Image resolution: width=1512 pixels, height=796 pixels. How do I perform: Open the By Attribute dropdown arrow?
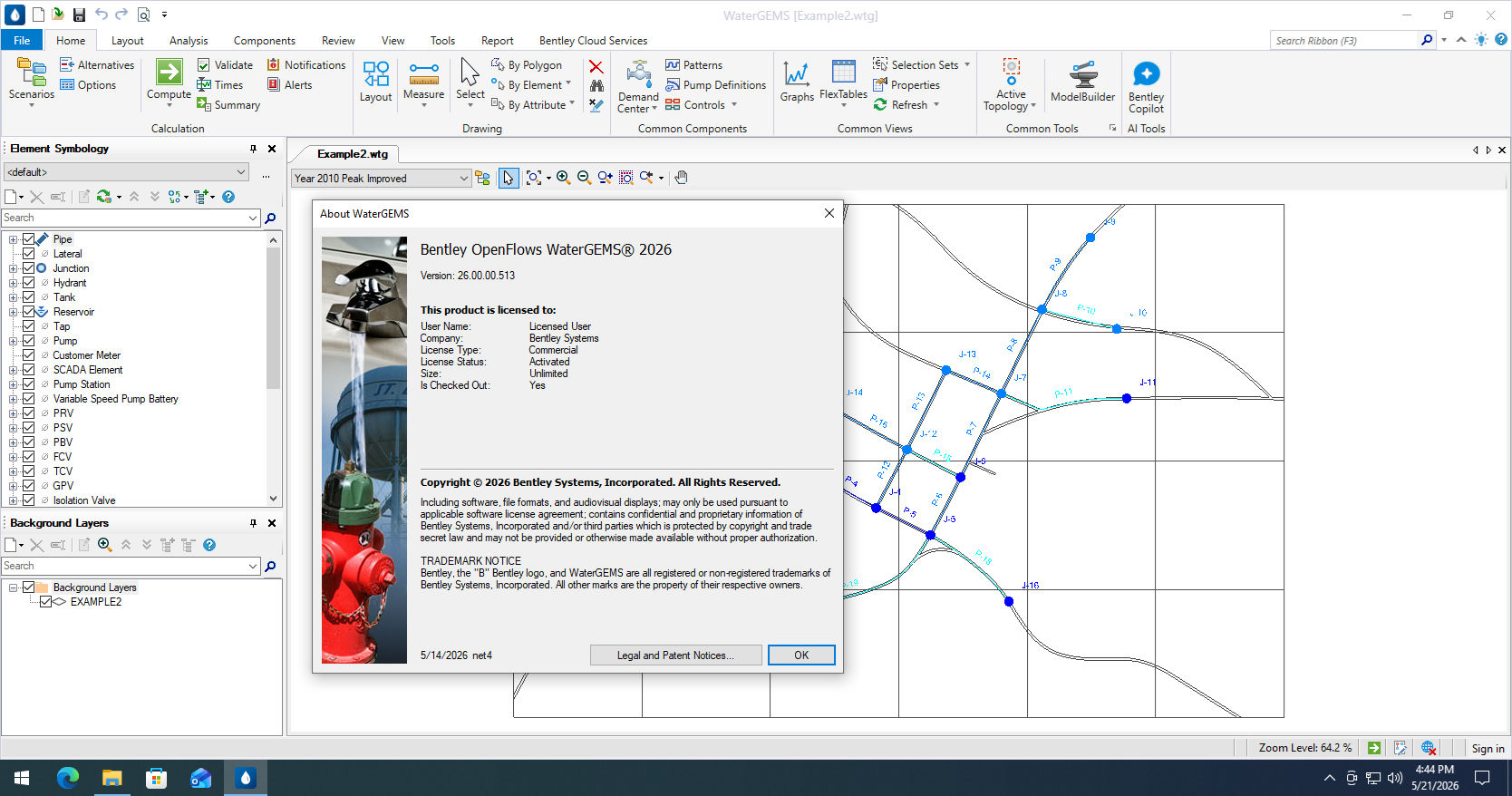572,104
